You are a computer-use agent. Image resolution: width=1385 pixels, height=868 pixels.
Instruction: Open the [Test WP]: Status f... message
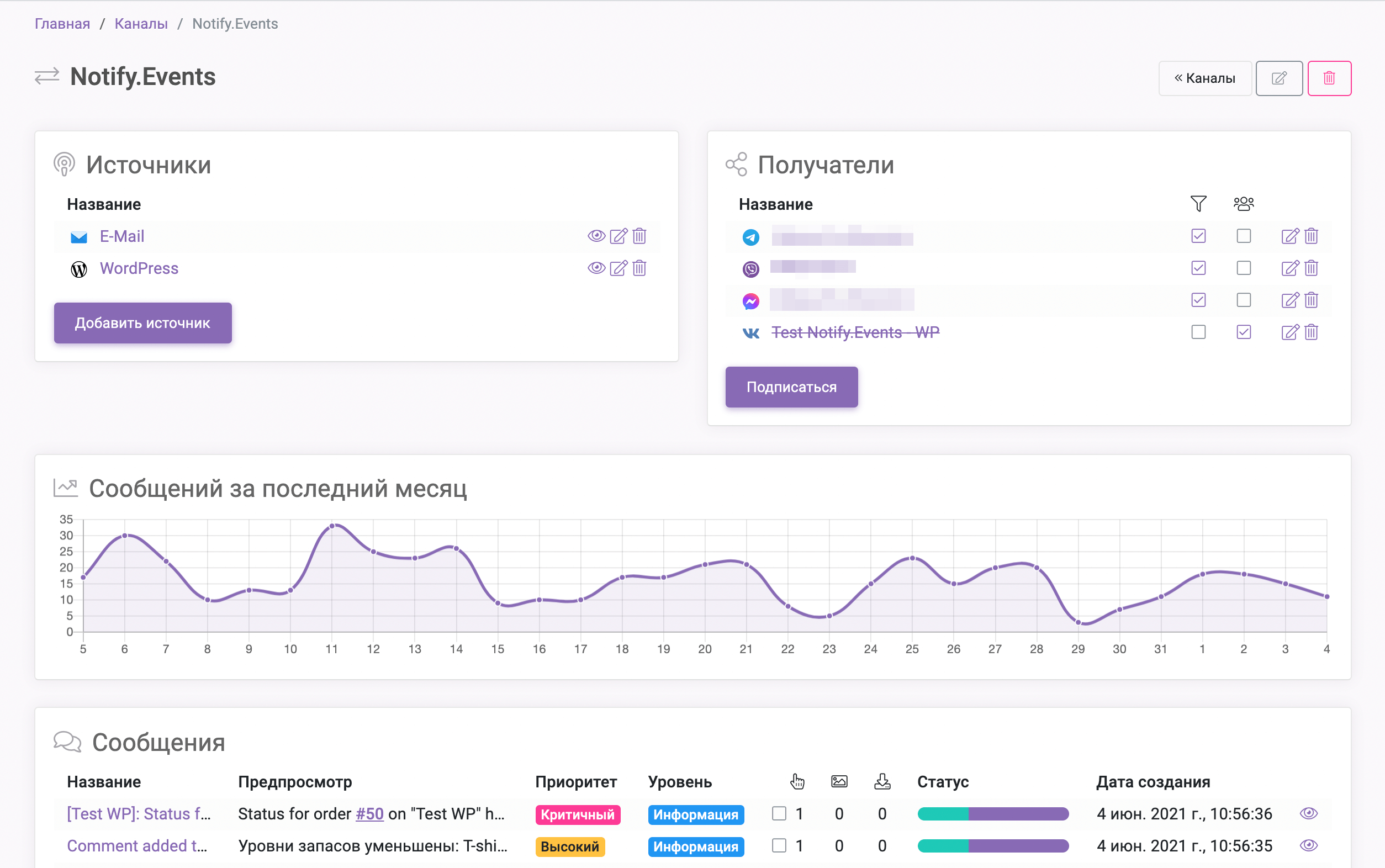tap(139, 814)
